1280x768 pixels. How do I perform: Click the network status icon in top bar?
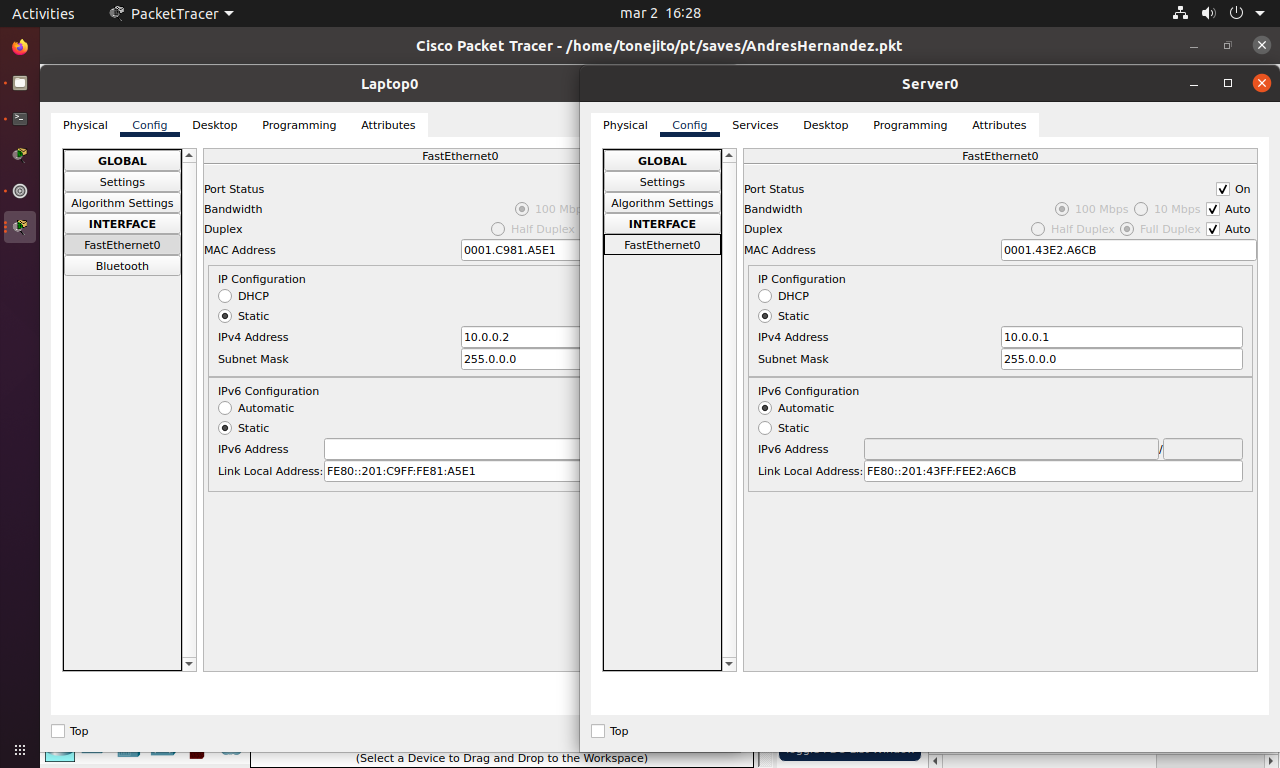click(x=1180, y=14)
